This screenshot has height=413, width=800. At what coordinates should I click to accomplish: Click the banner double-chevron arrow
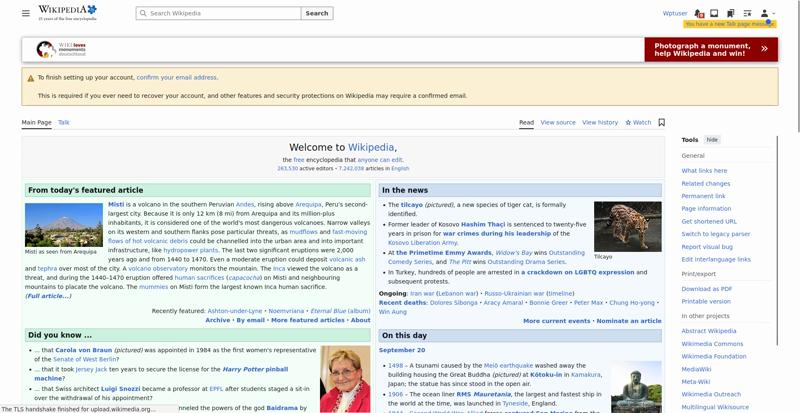(x=764, y=49)
